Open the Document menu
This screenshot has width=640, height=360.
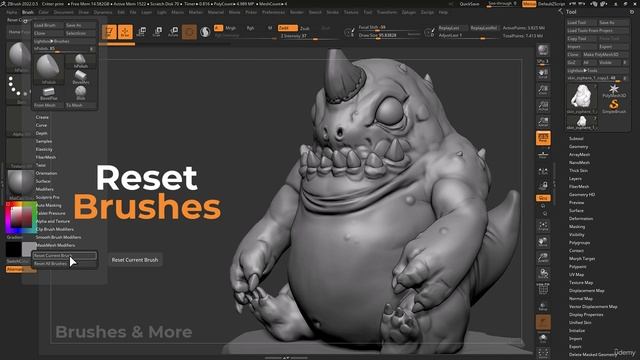[64, 12]
